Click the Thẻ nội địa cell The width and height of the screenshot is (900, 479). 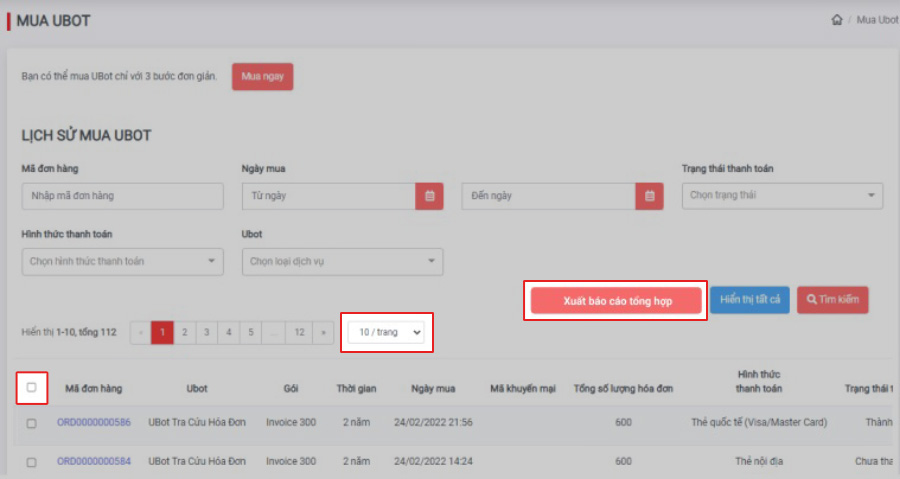pyautogui.click(x=759, y=462)
